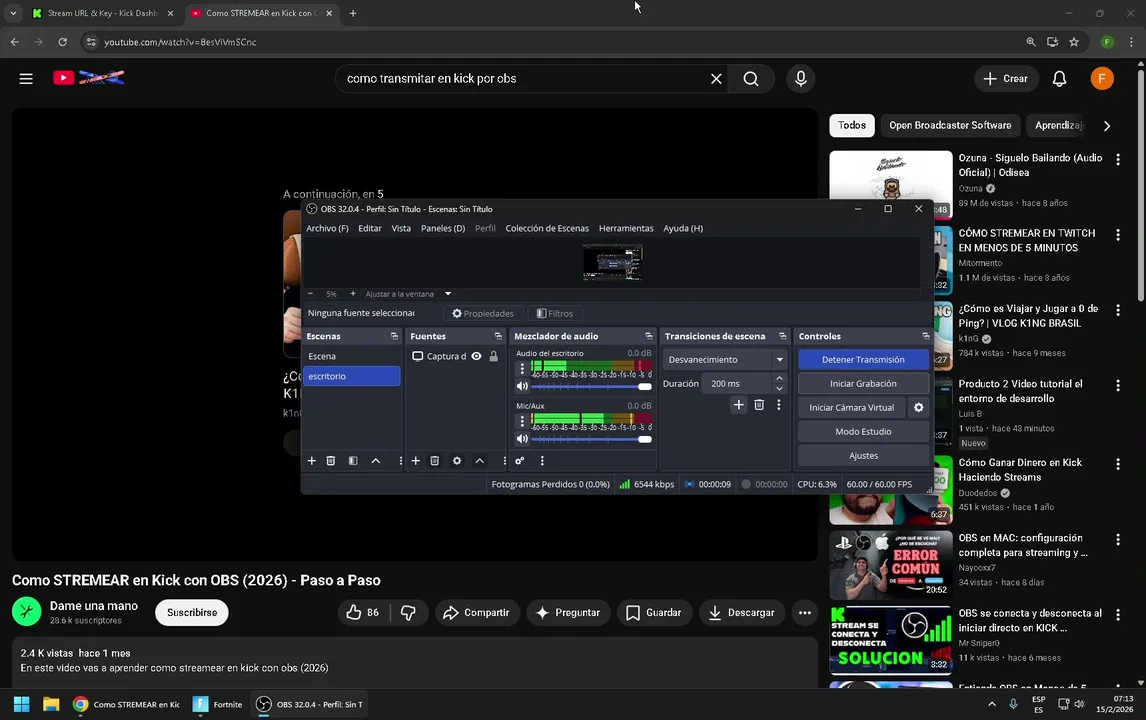This screenshot has width=1146, height=720.
Task: Open YouTube hamburger guide menu
Action: [26, 79]
